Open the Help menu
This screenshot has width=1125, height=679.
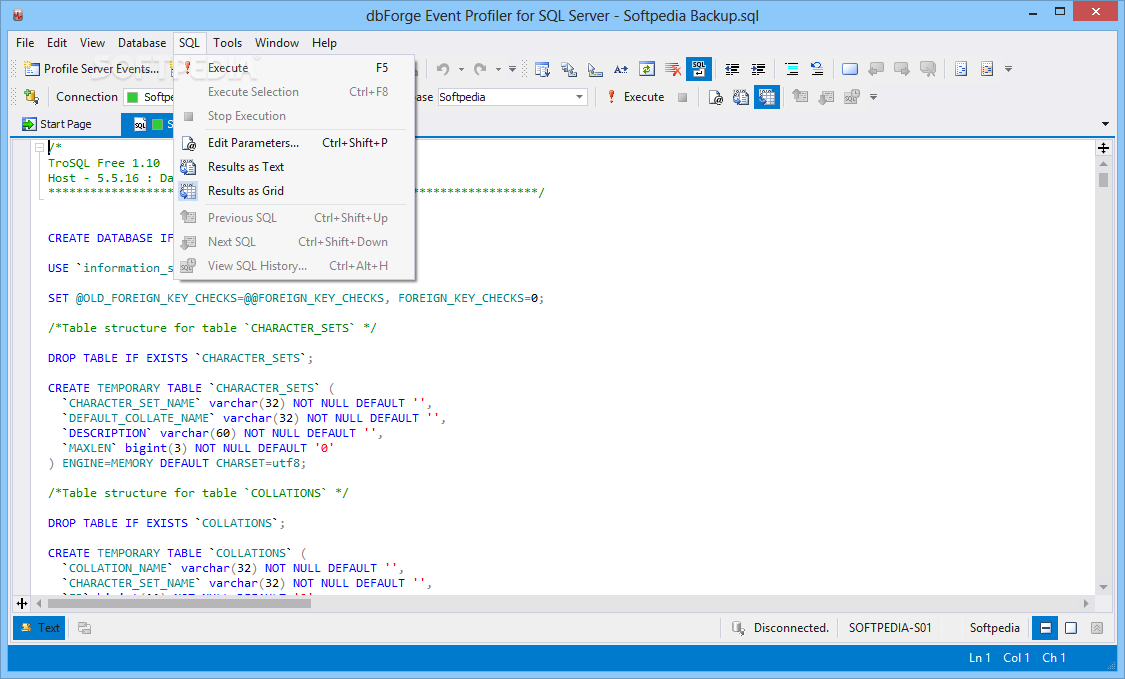pos(324,43)
